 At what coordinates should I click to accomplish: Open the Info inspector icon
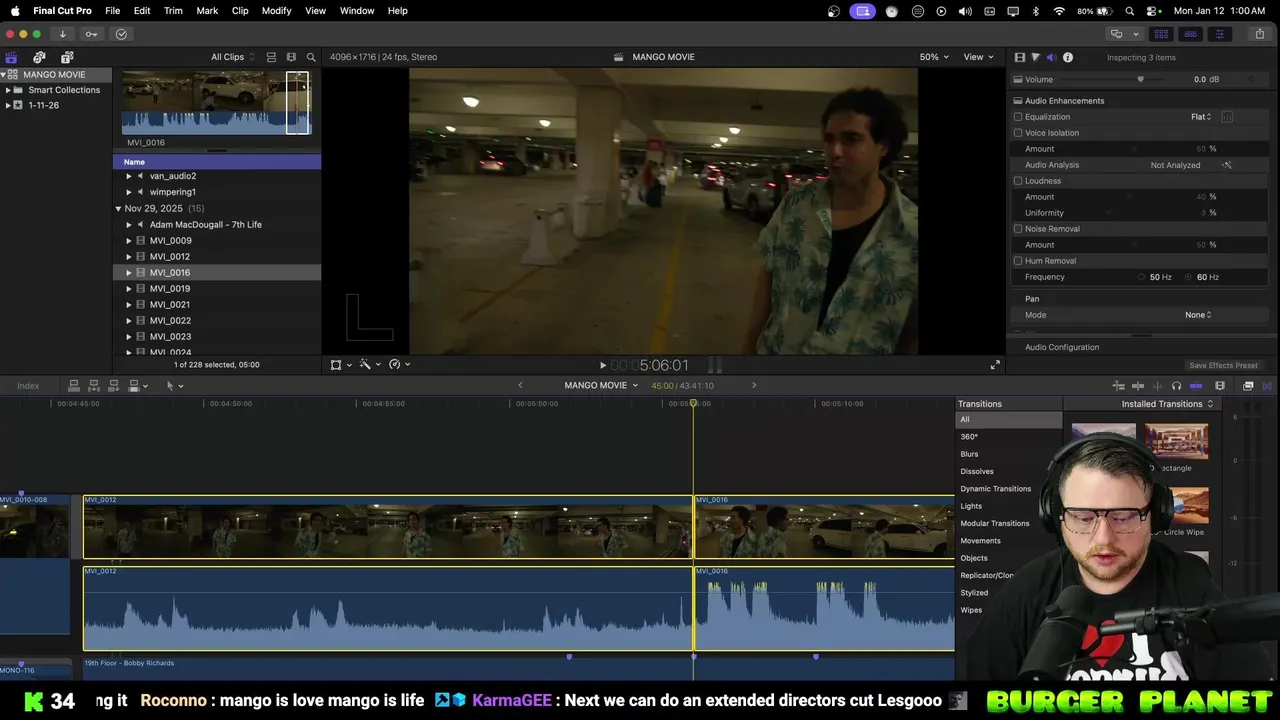pyautogui.click(x=1068, y=57)
